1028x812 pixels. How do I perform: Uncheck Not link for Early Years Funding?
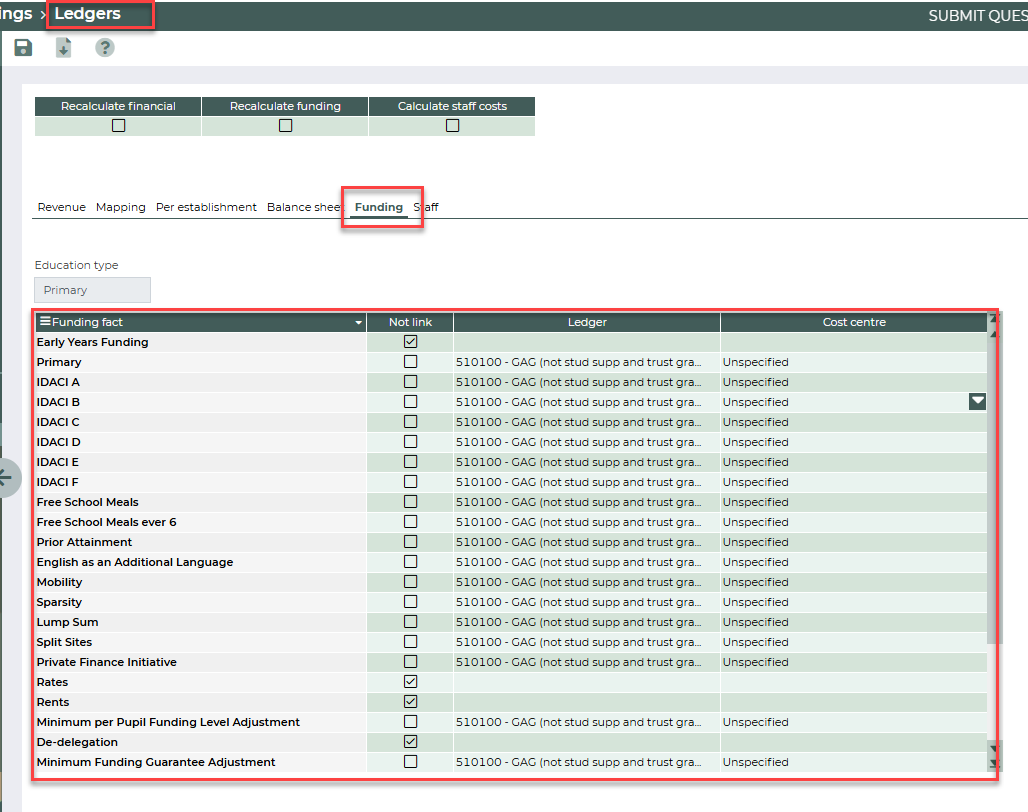pos(410,342)
